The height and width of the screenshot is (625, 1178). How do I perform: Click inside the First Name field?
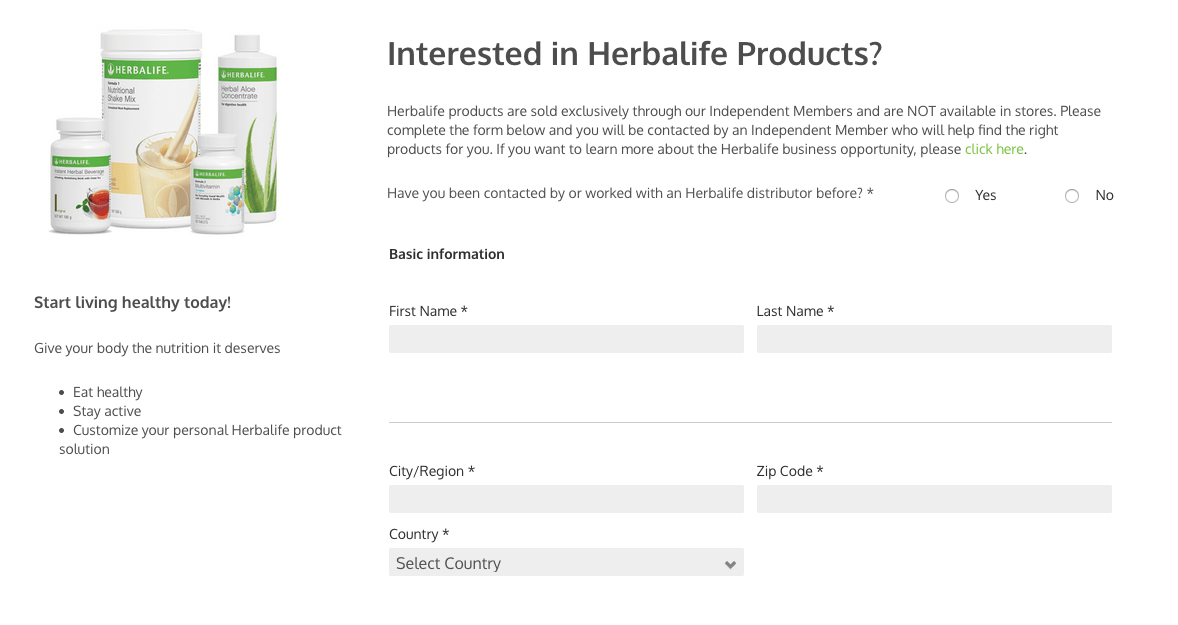click(x=566, y=339)
